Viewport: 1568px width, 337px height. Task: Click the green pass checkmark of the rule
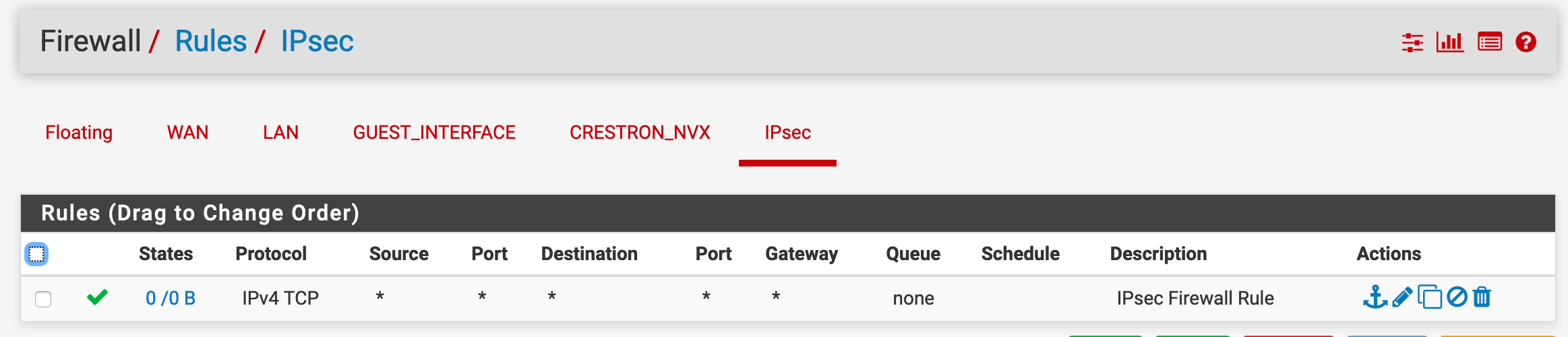coord(98,297)
